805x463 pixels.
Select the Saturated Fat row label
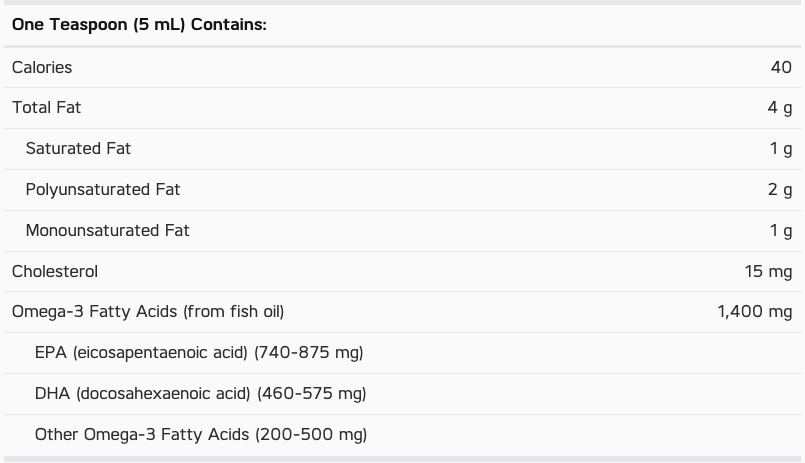(78, 148)
